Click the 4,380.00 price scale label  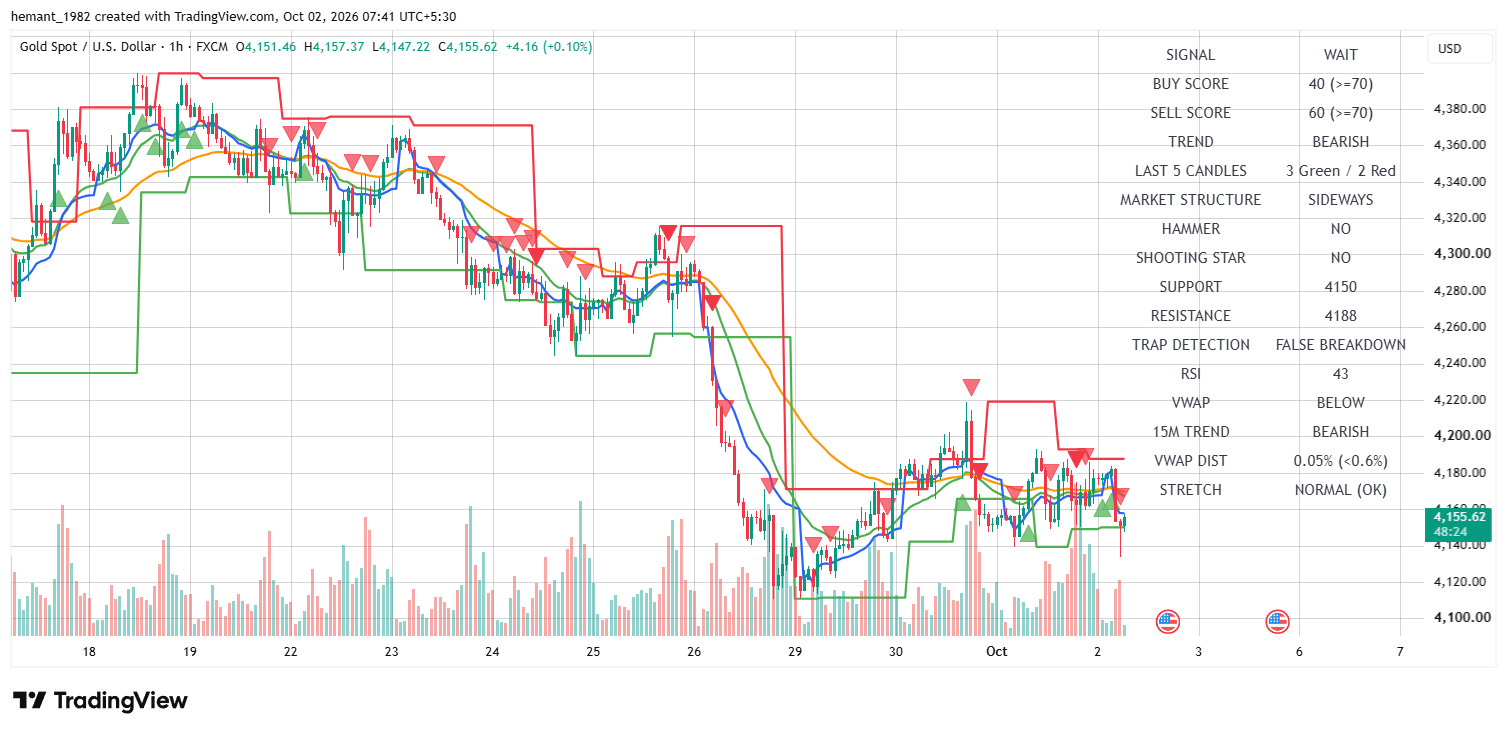[x=1462, y=108]
